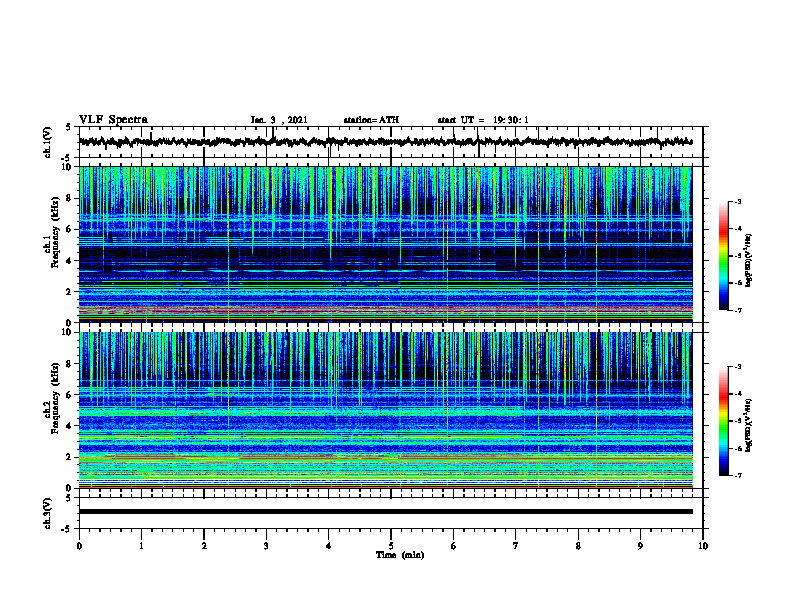Click the "station=ATH" header label
Image resolution: width=792 pixels, height=612 pixels.
point(371,120)
